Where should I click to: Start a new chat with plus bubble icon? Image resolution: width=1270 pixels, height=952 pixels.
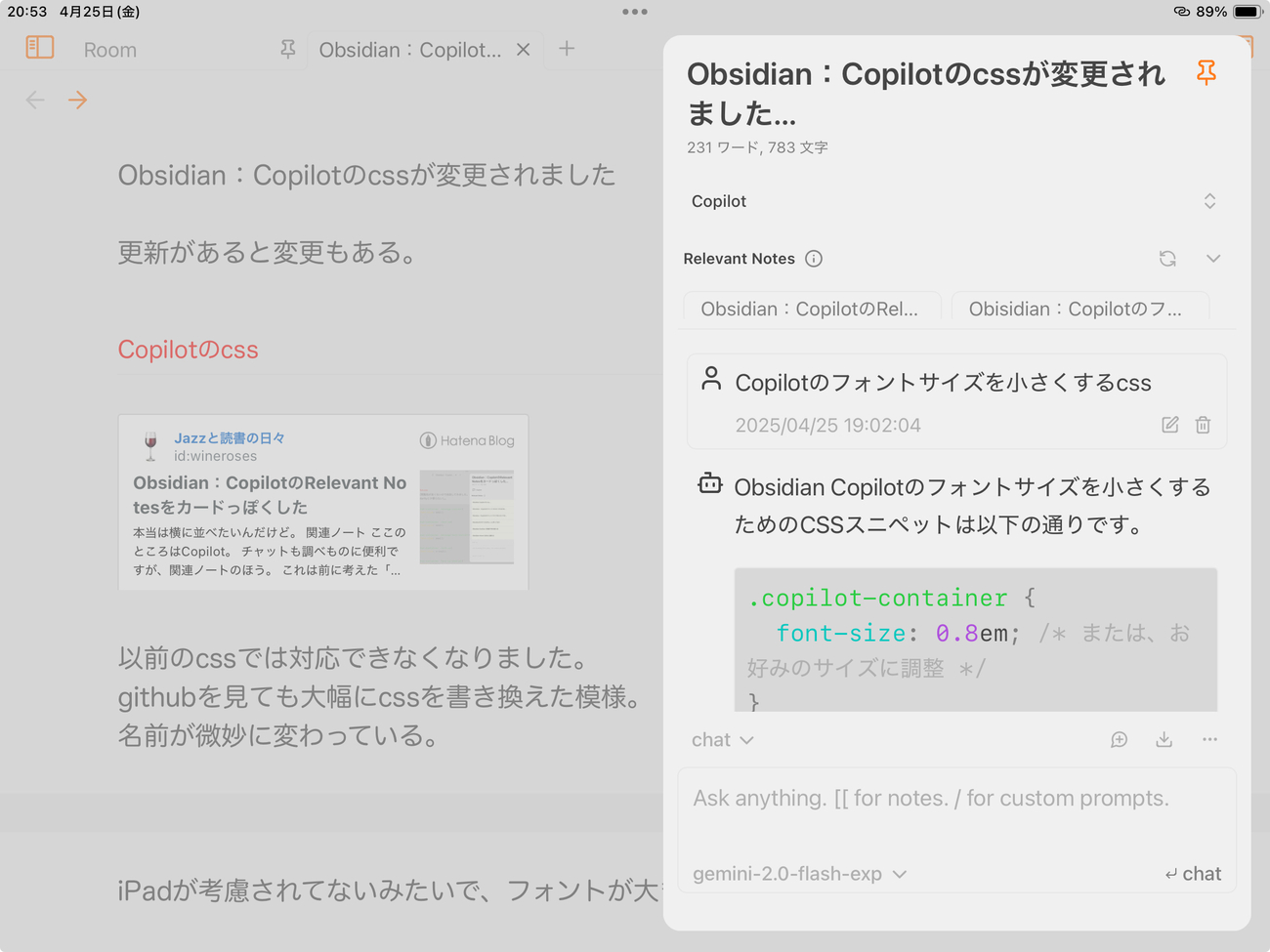[x=1120, y=740]
